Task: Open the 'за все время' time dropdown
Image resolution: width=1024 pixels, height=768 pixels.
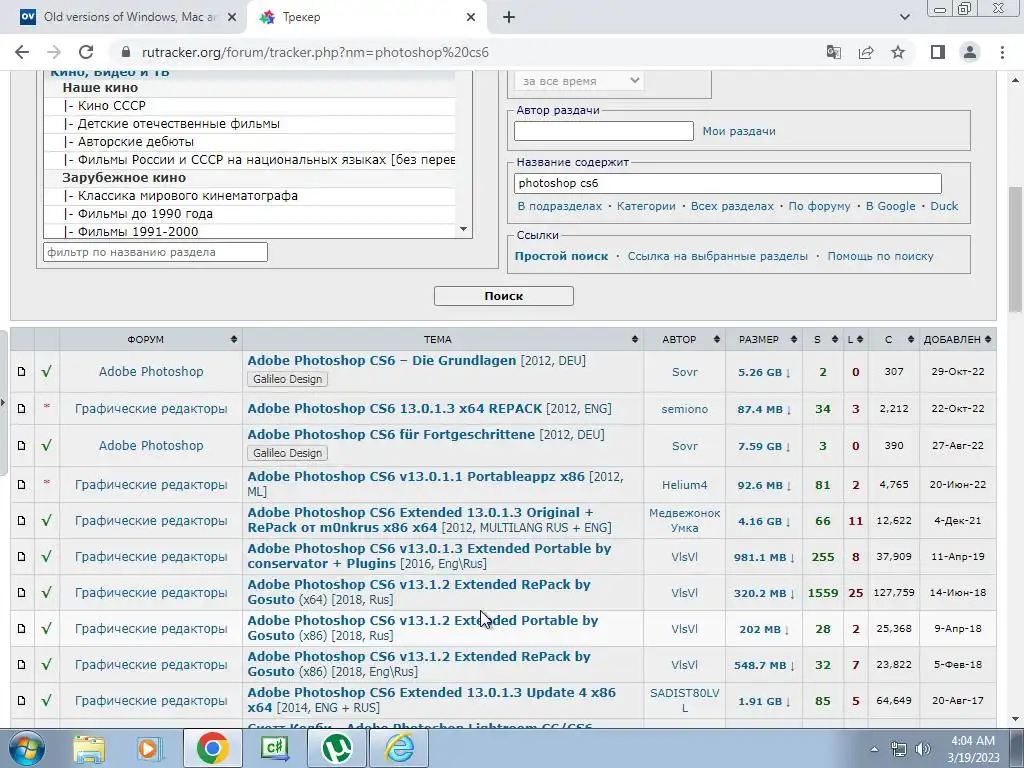Action: tap(579, 81)
